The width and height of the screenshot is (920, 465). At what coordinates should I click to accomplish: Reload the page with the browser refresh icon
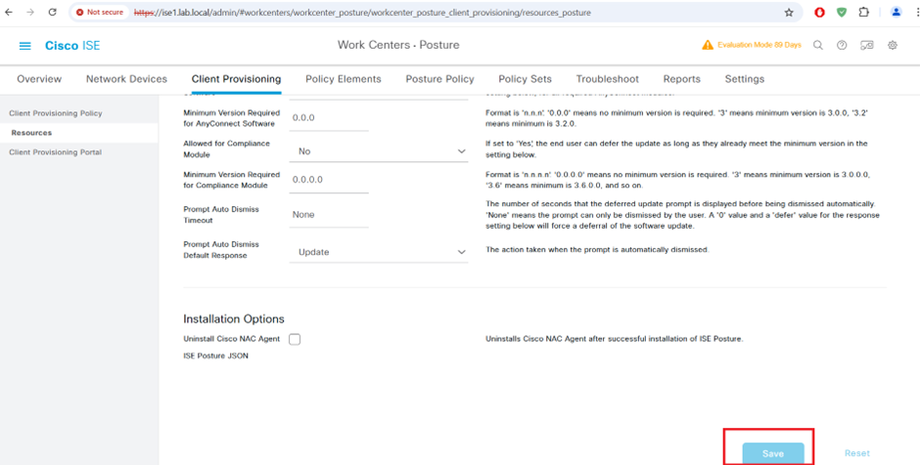point(52,13)
